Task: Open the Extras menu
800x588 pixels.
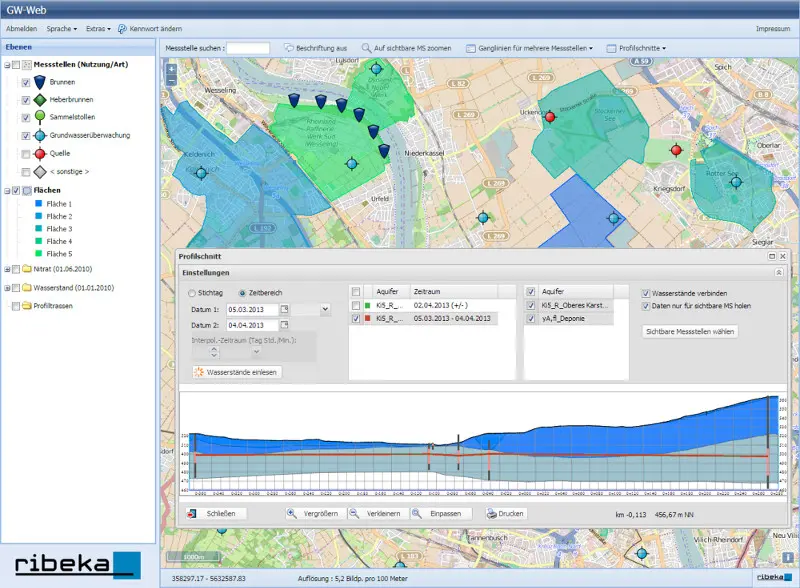Action: tap(98, 29)
